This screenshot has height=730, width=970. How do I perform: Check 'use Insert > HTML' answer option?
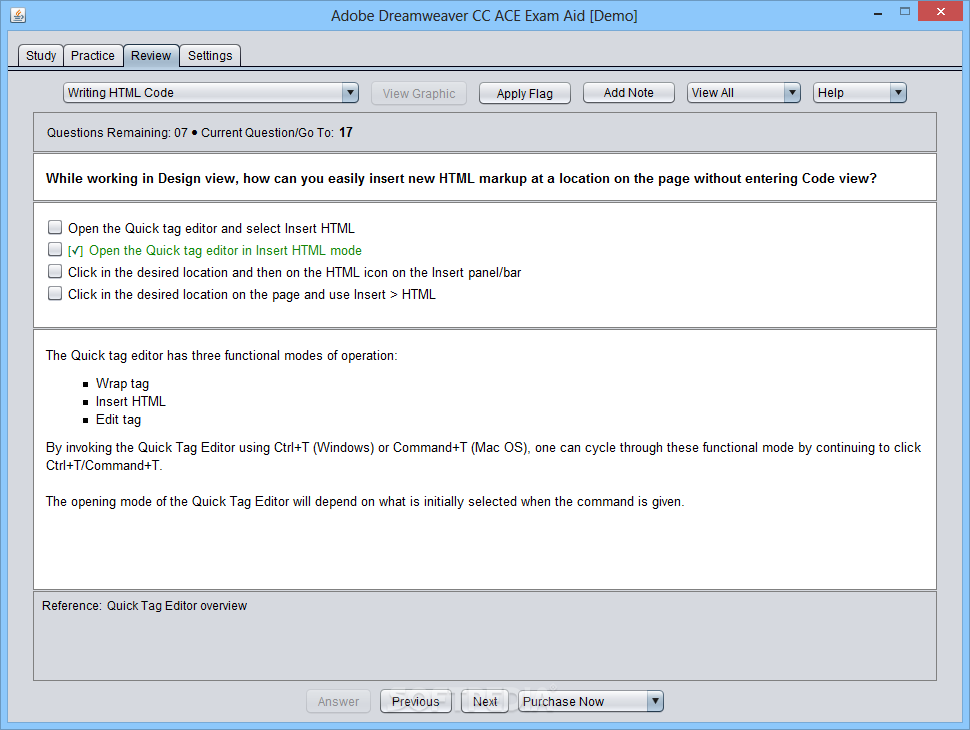55,294
